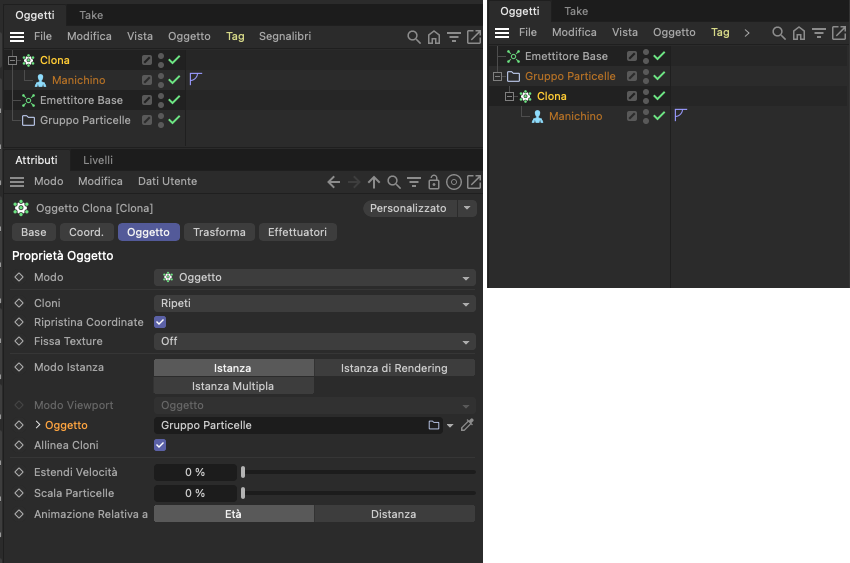850x563 pixels.
Task: Open the hamburger menu in the Attributi panel
Action: click(17, 182)
